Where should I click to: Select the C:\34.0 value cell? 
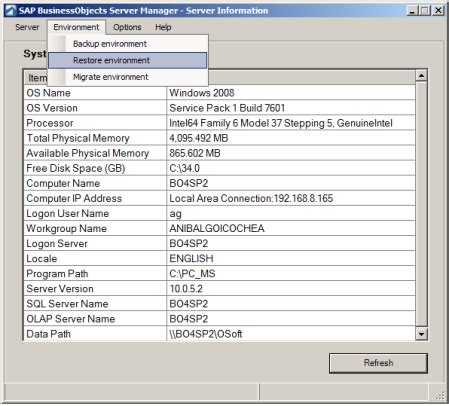(291, 168)
